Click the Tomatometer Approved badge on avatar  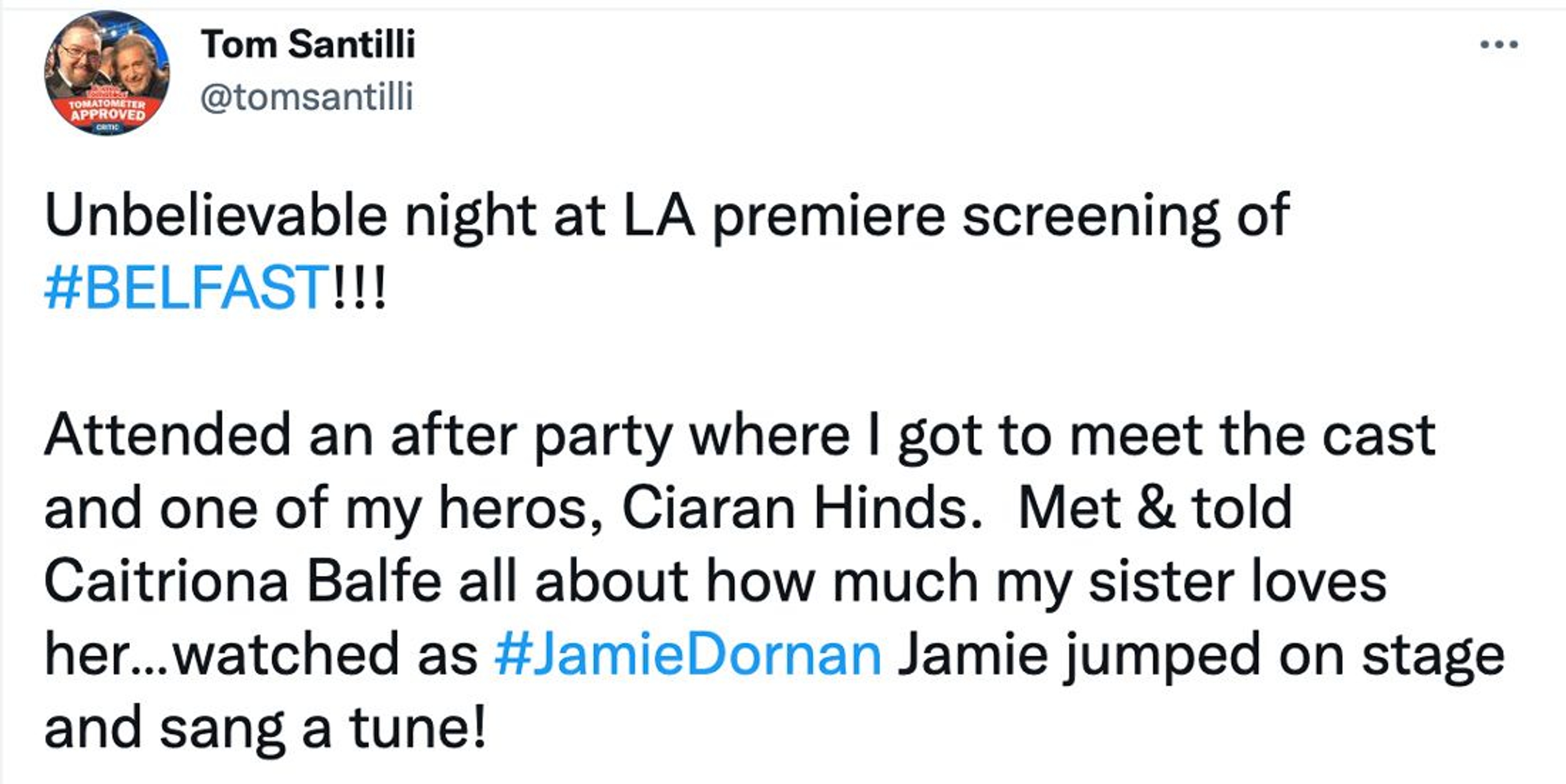108,112
